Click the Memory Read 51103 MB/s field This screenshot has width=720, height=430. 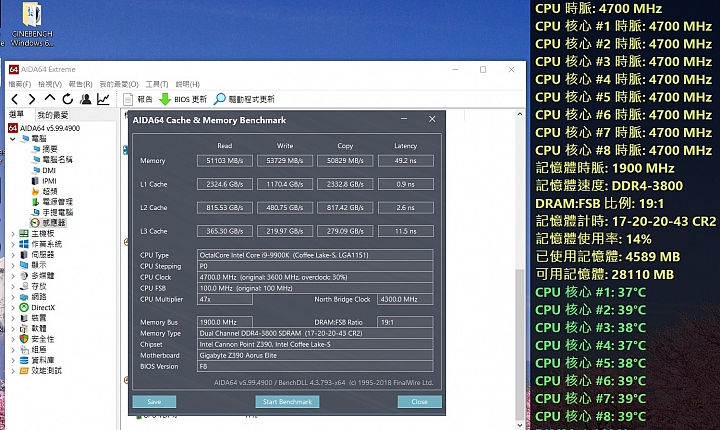point(225,161)
